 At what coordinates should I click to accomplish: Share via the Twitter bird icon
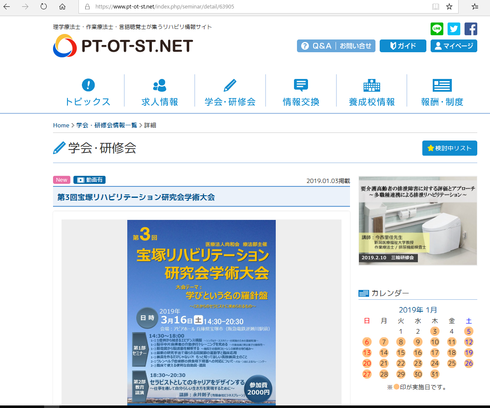point(454,29)
